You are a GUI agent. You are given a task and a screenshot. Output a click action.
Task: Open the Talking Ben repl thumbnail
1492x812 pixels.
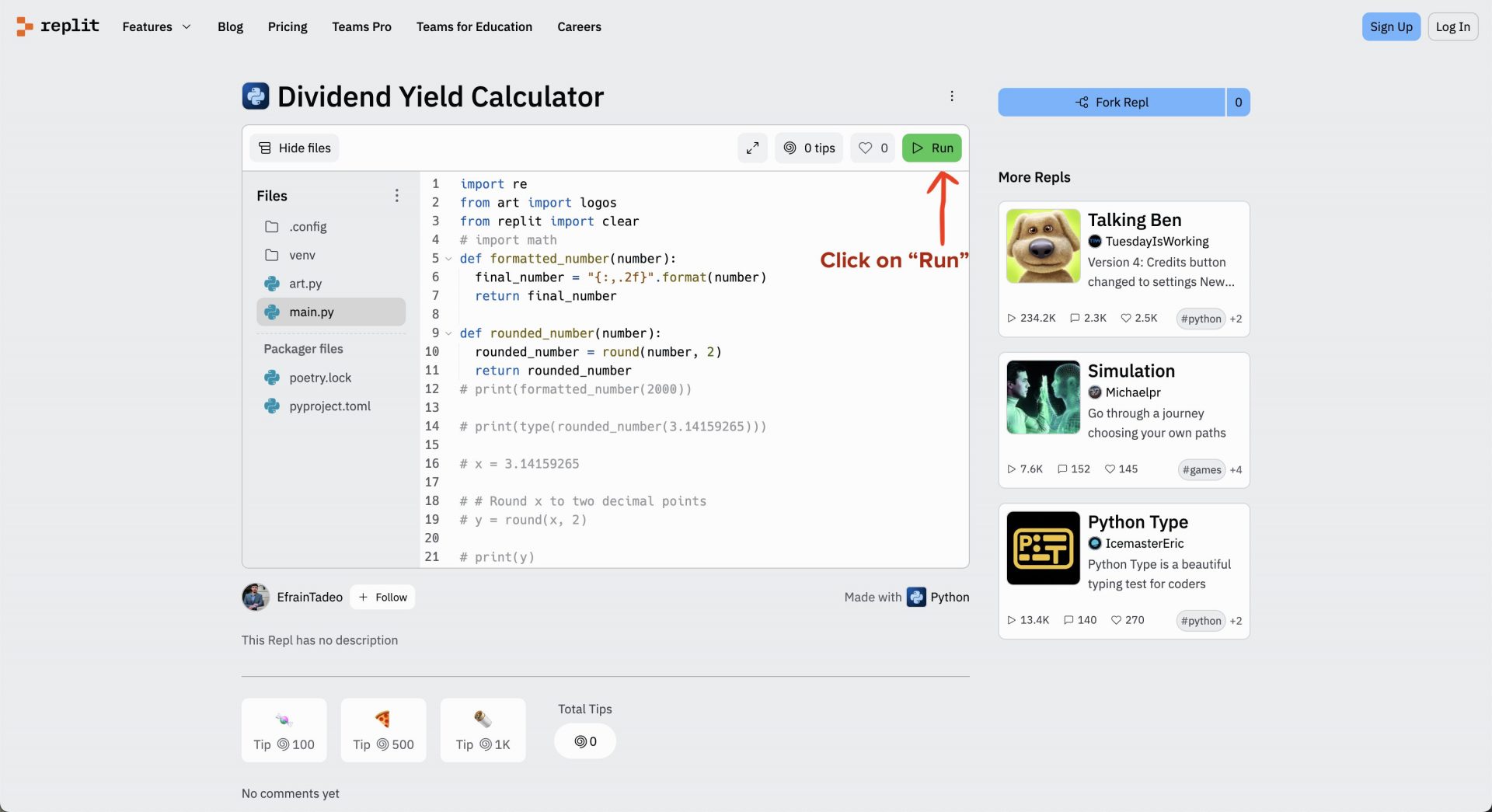1043,246
